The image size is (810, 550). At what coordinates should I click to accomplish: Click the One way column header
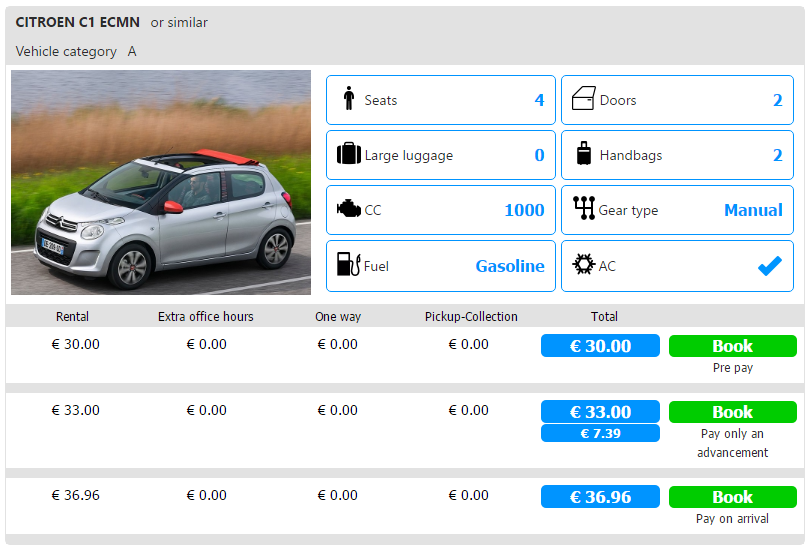338,317
